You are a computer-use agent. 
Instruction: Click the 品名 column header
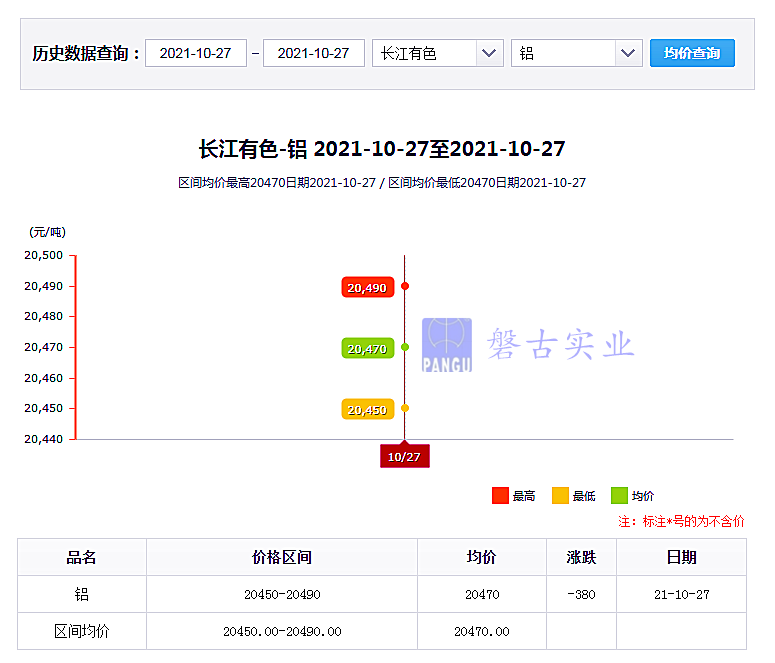tap(82, 557)
